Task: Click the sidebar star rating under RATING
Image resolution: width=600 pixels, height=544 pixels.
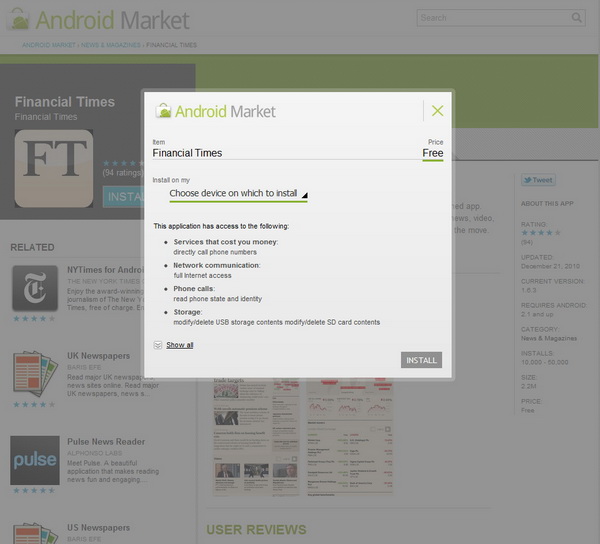Action: pyautogui.click(x=541, y=233)
